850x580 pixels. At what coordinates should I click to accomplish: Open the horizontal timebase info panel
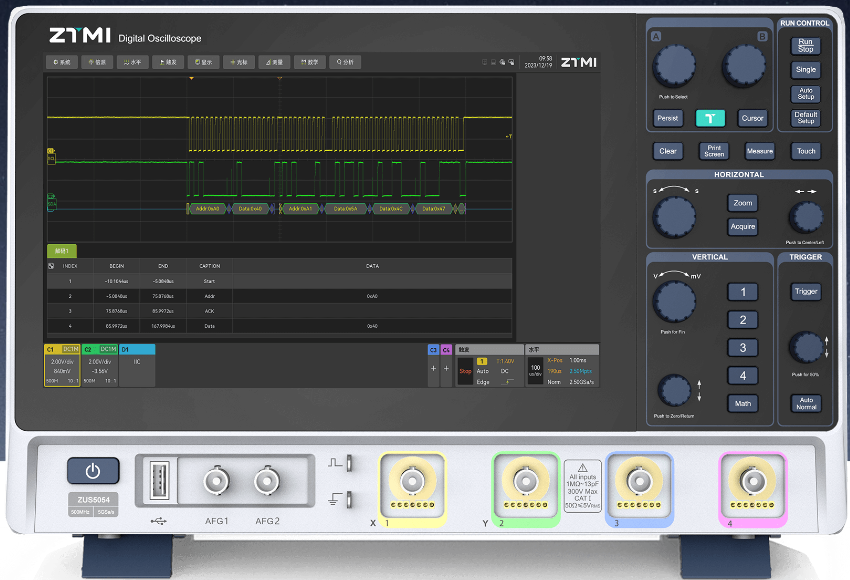pyautogui.click(x=562, y=367)
